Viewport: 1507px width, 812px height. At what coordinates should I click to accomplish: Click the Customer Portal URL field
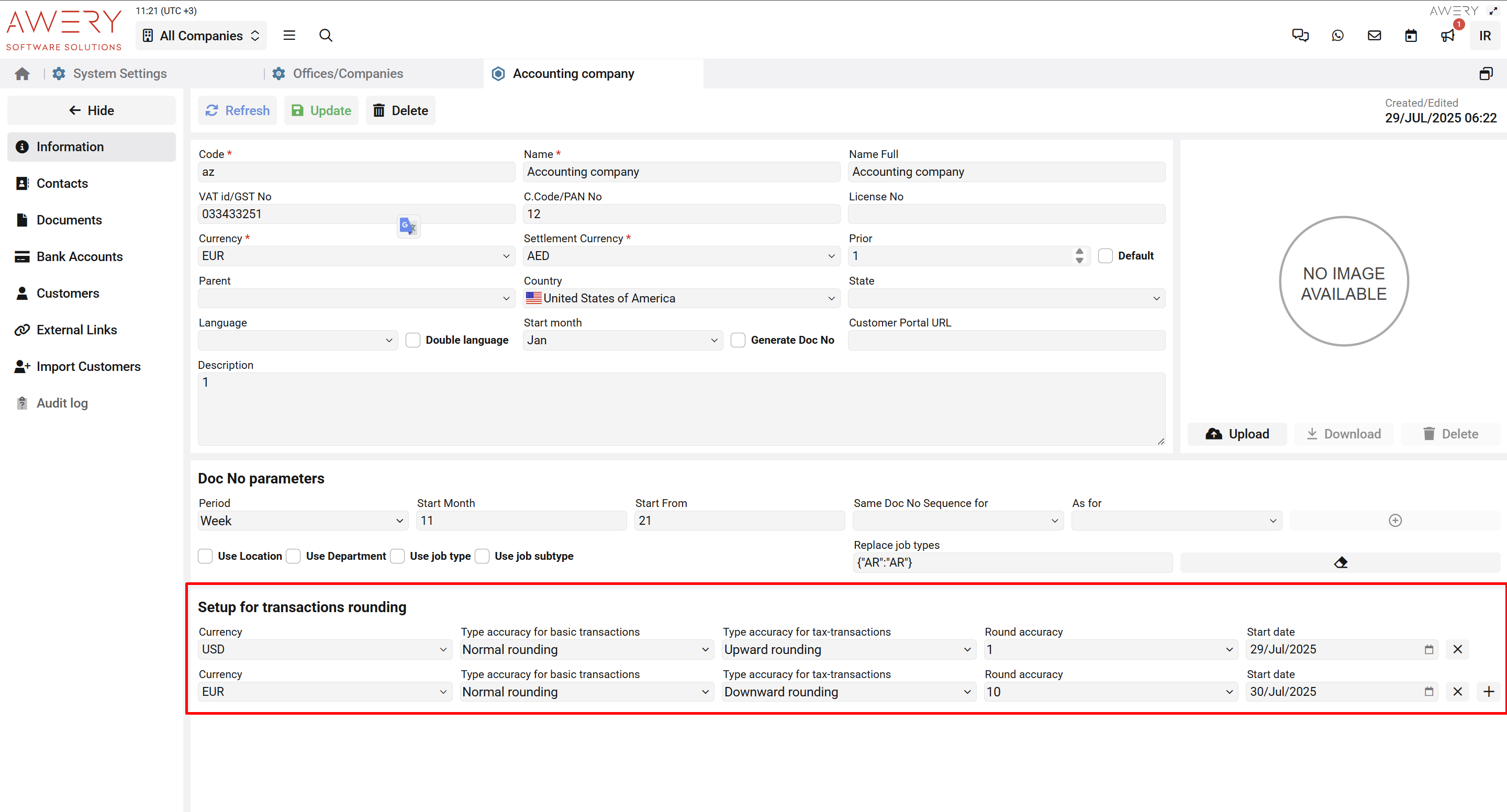[x=1006, y=340]
